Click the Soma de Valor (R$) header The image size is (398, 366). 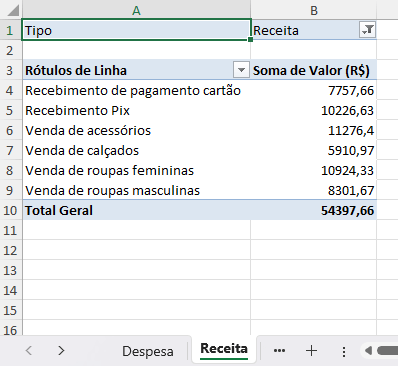tap(314, 70)
